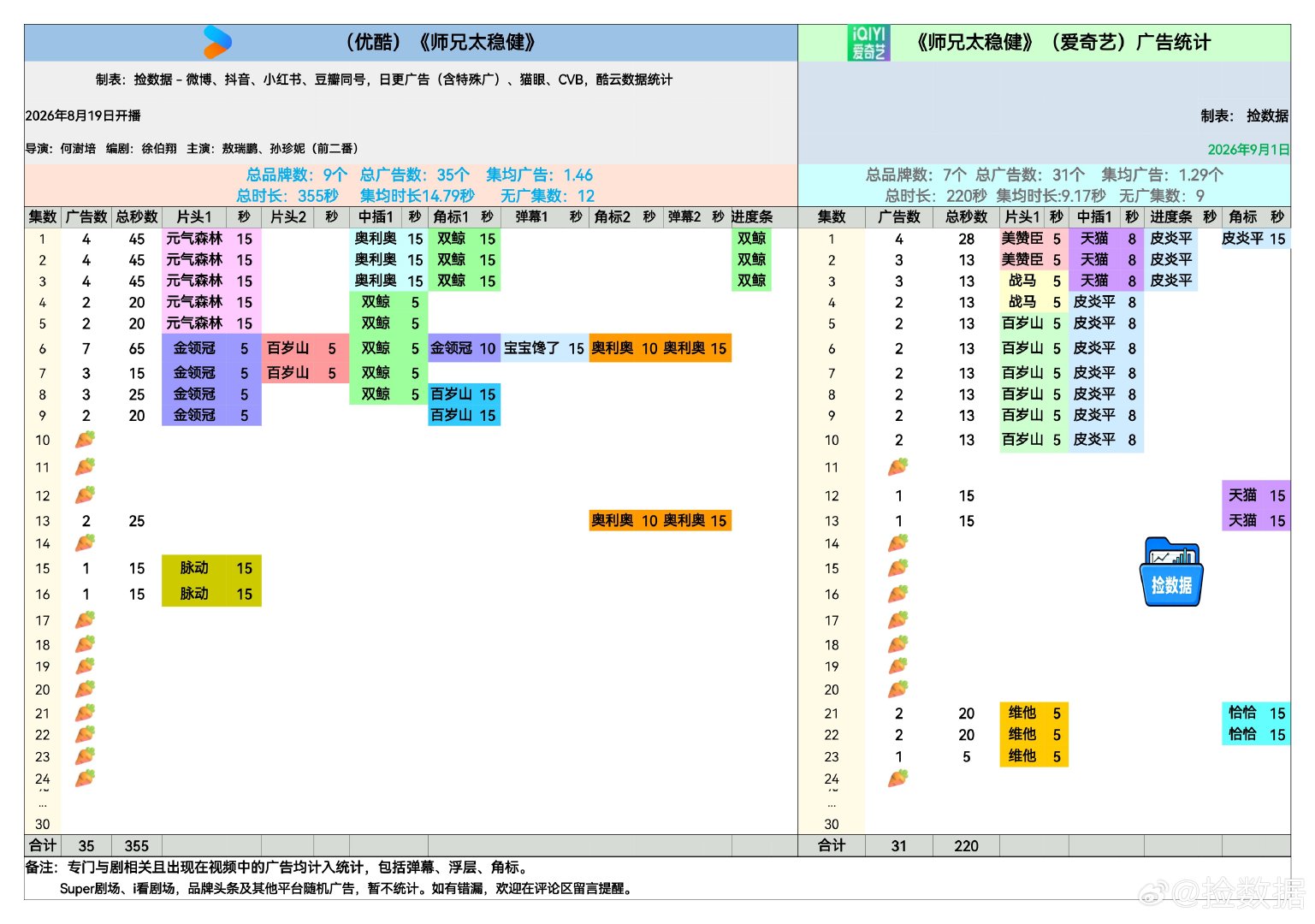Select the Youku stat 总品牌数：9个
Image resolution: width=1315 pixels, height=924 pixels.
click(297, 175)
